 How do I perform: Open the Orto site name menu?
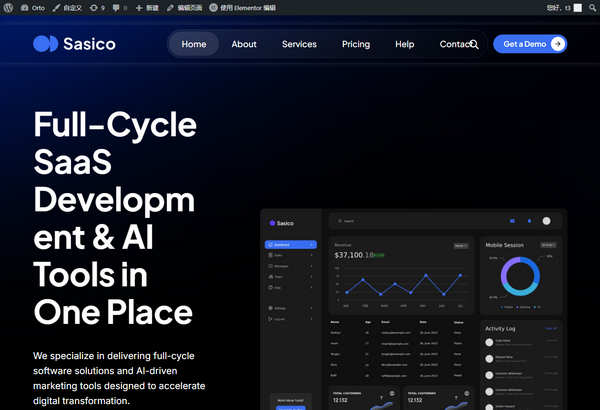click(33, 8)
